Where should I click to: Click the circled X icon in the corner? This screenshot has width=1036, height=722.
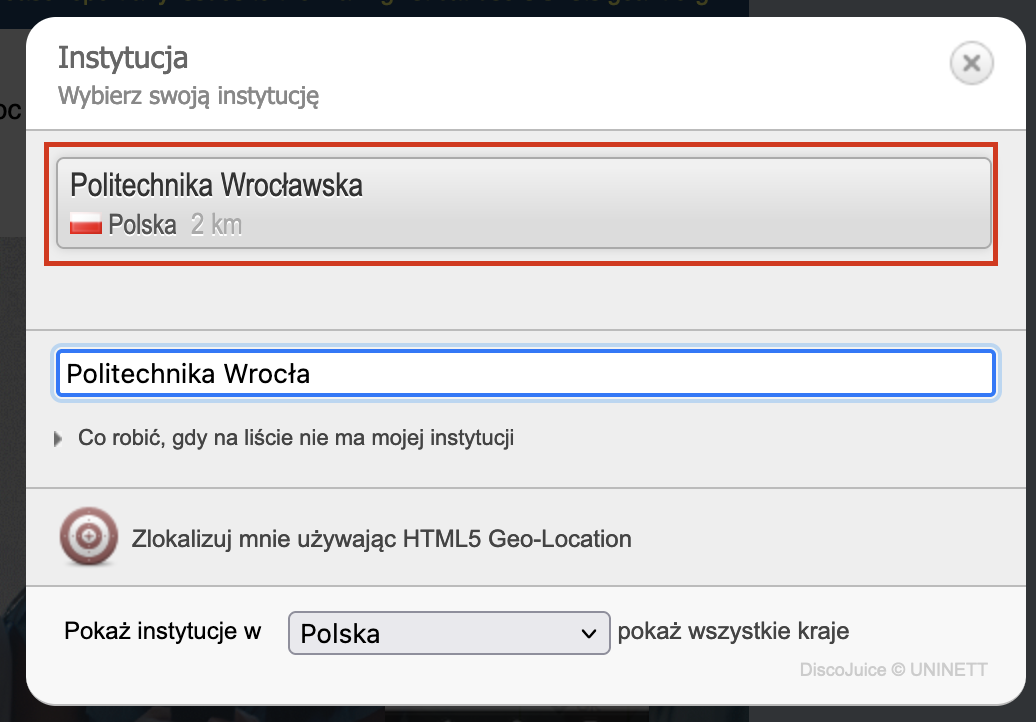pos(970,62)
